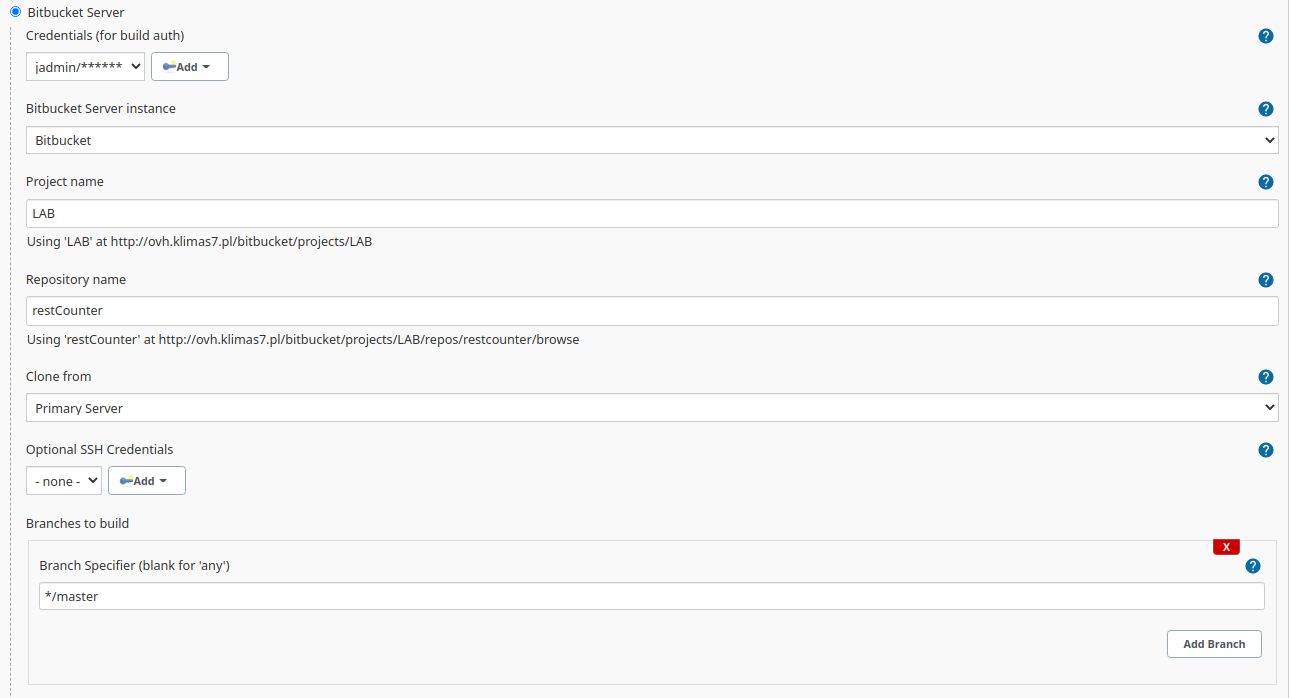Focus the Project name input containing LAB

(x=652, y=214)
